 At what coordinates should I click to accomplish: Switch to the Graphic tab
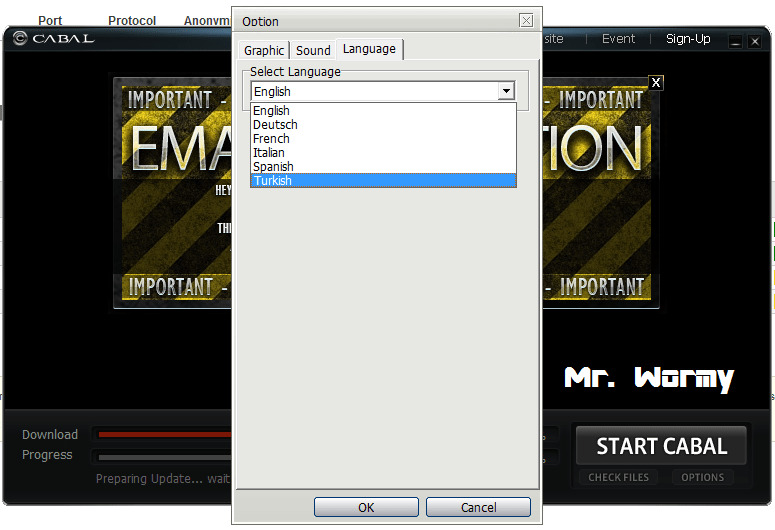click(264, 50)
